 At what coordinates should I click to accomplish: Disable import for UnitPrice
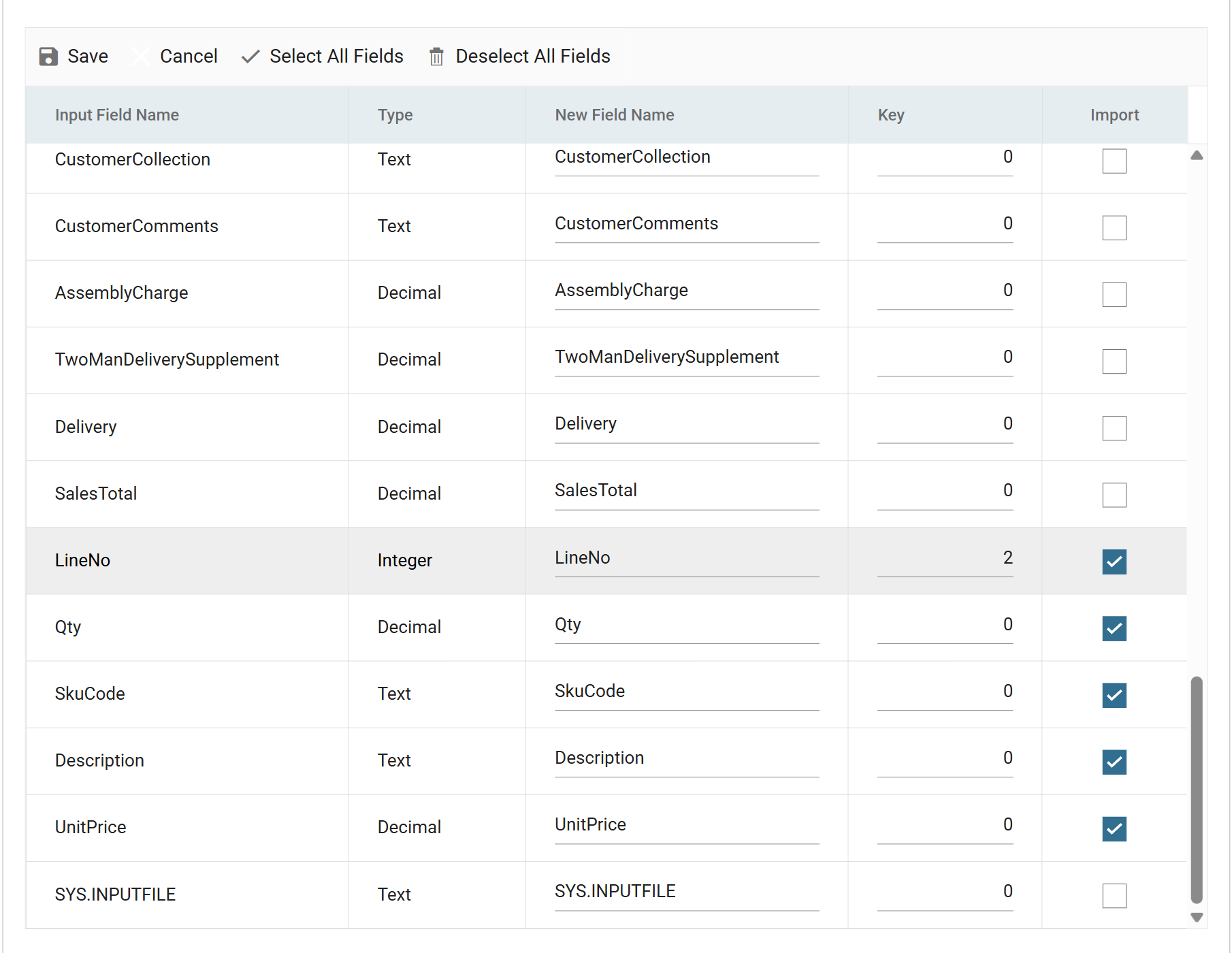(1114, 828)
